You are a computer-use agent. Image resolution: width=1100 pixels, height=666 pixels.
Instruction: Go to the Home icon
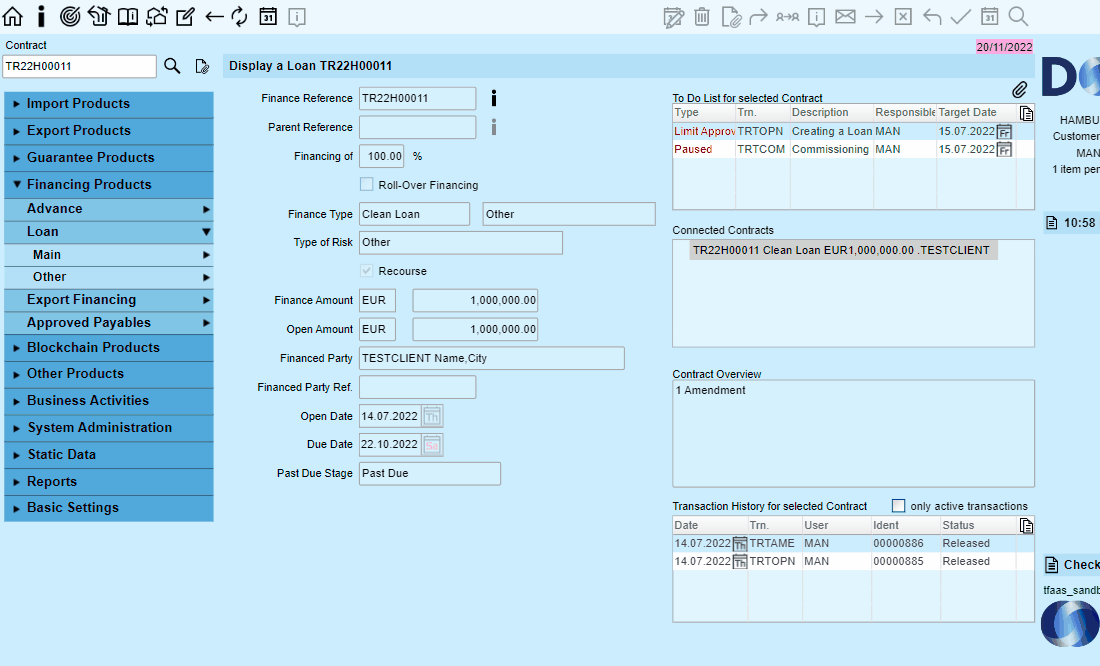[x=13, y=16]
